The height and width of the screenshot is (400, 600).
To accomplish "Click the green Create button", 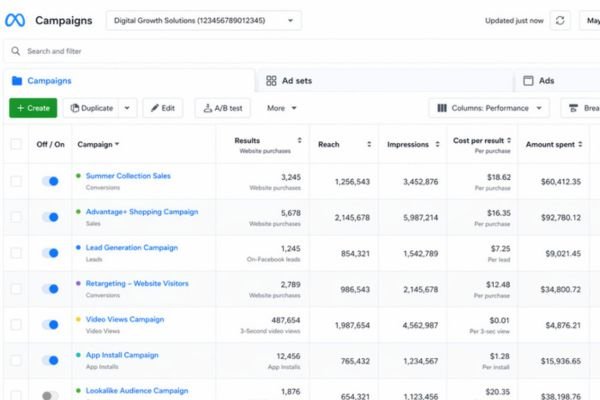I will pyautogui.click(x=33, y=108).
